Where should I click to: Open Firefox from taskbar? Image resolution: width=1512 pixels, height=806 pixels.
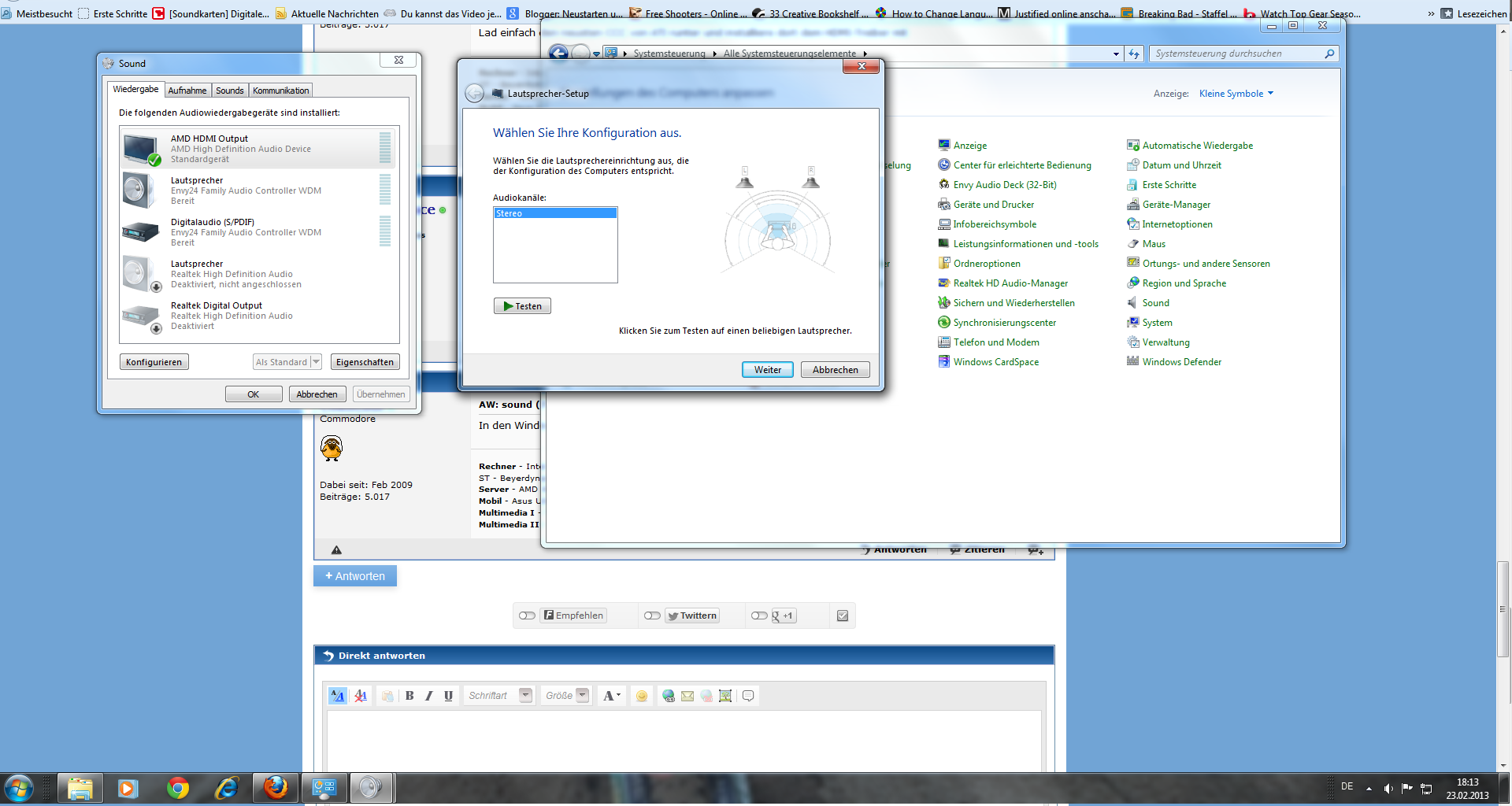tap(276, 788)
